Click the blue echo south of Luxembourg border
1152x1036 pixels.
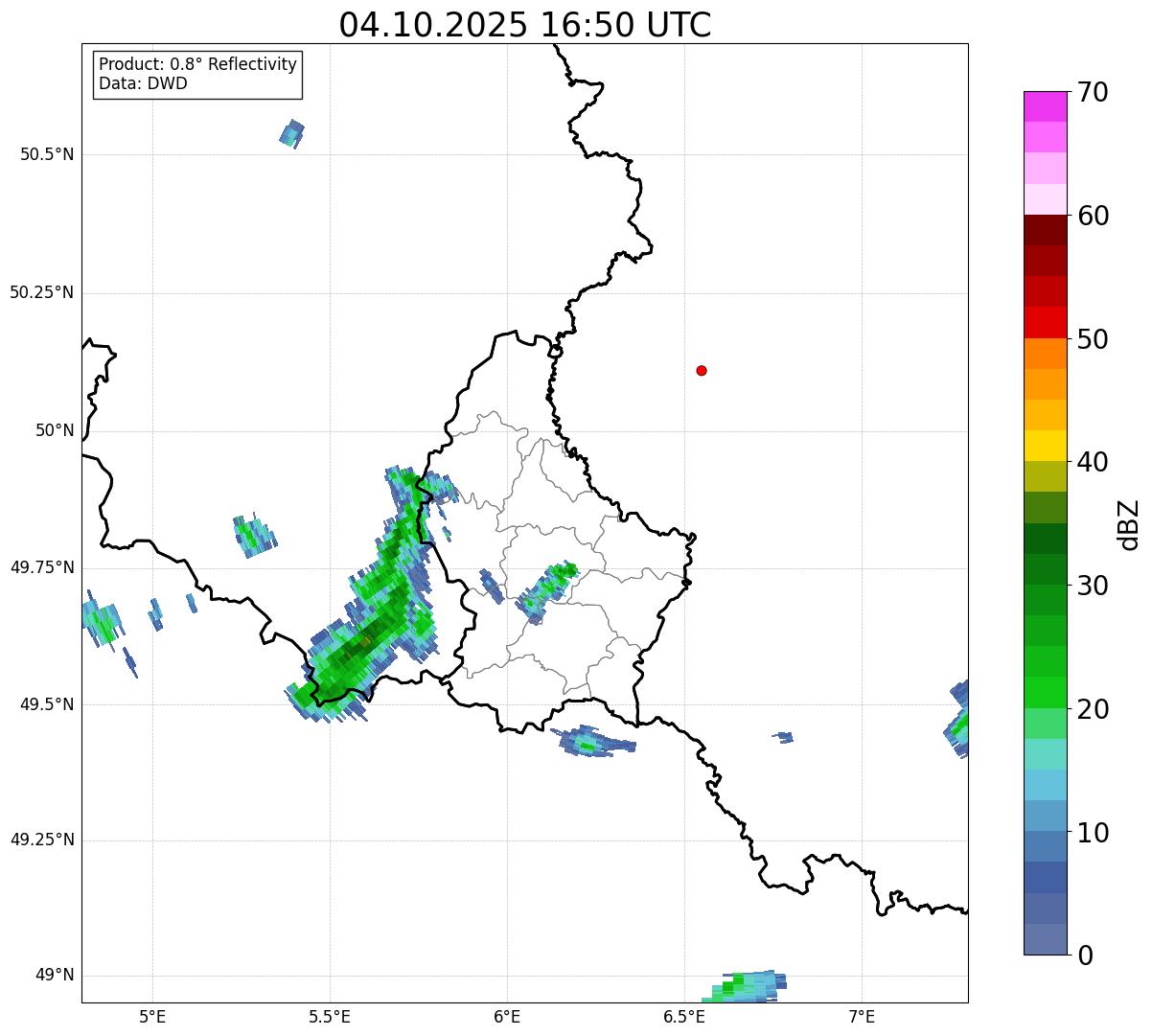tap(592, 741)
